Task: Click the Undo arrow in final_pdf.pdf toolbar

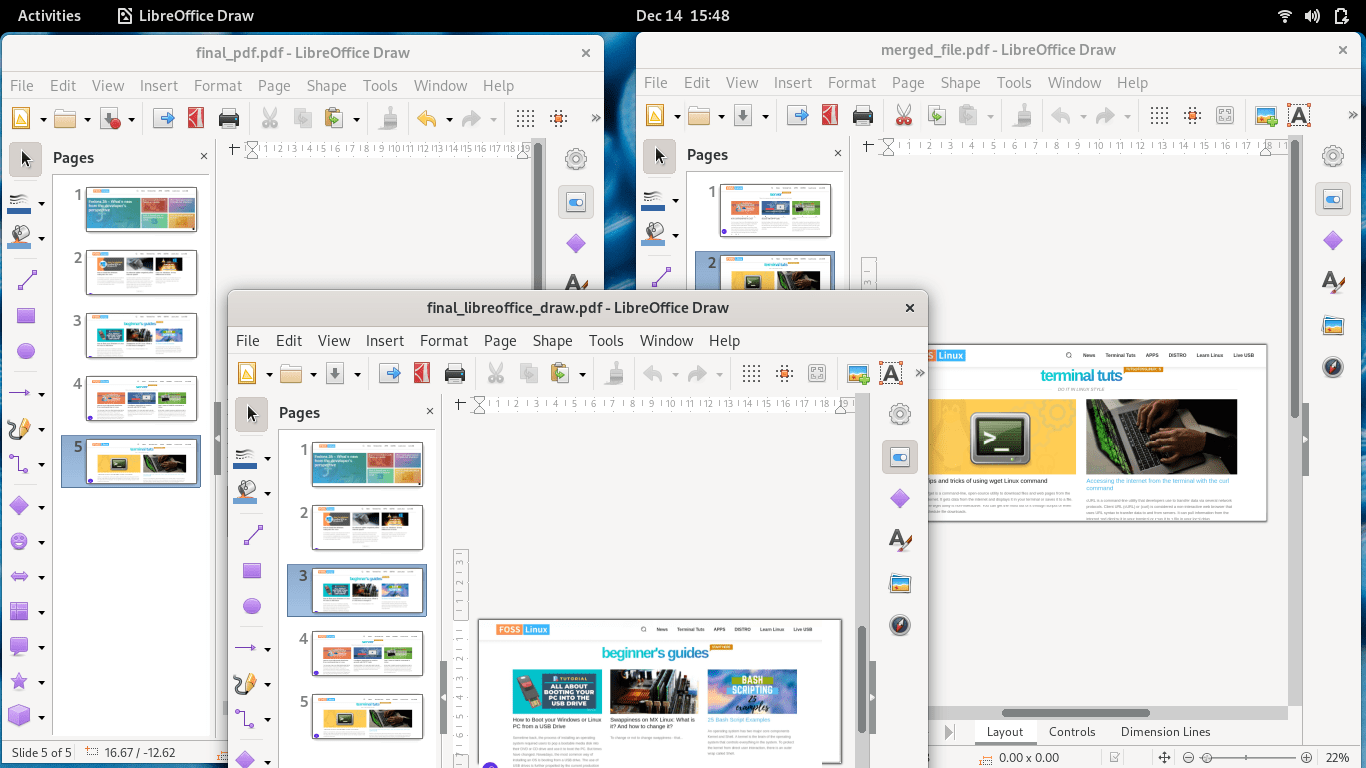Action: pyautogui.click(x=427, y=119)
